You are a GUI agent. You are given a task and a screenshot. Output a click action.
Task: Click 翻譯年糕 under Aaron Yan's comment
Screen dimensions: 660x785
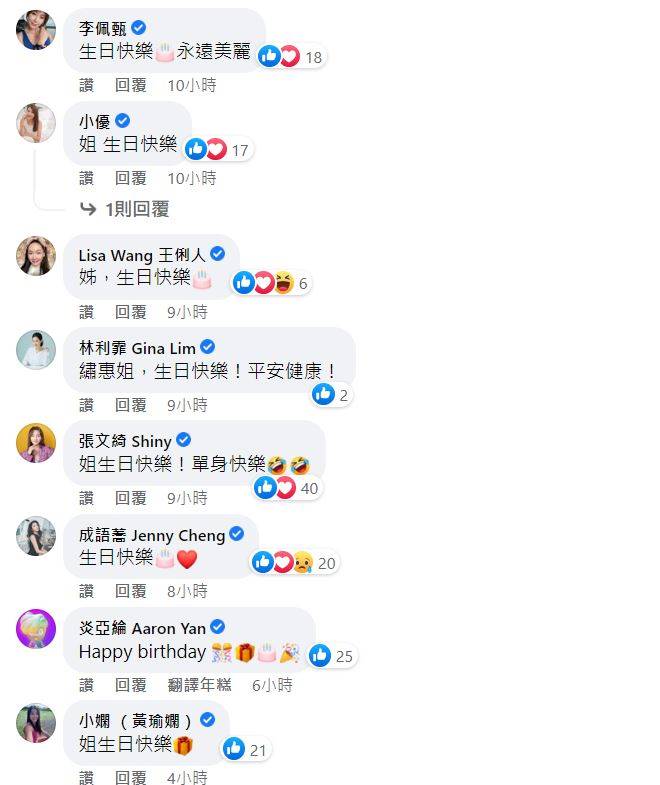(199, 684)
